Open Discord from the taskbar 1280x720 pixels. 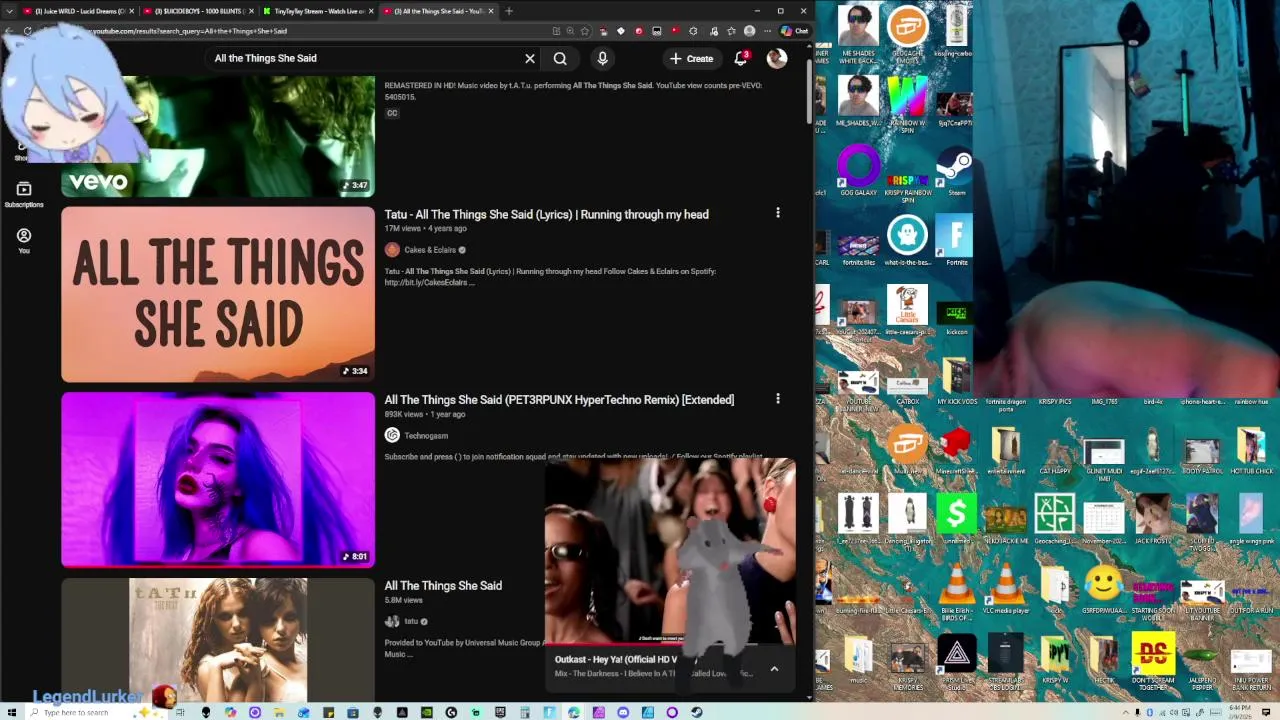coord(623,712)
